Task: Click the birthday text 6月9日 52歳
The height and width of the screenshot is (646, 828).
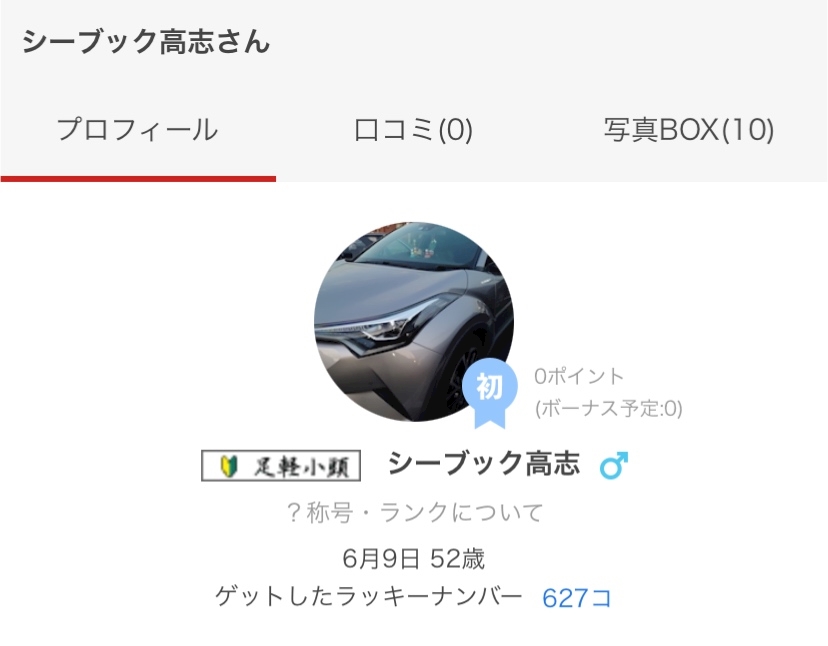Action: [413, 558]
